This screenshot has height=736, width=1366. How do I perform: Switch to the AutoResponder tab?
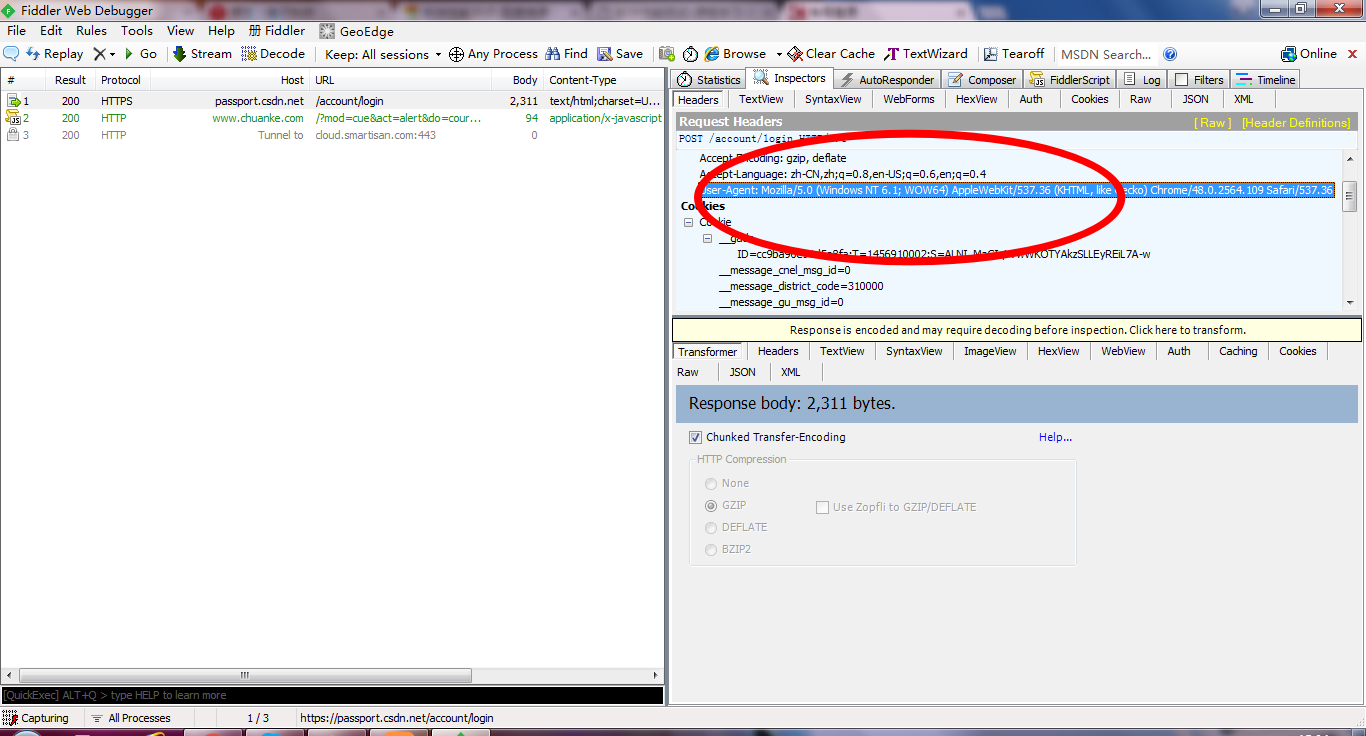coord(886,79)
